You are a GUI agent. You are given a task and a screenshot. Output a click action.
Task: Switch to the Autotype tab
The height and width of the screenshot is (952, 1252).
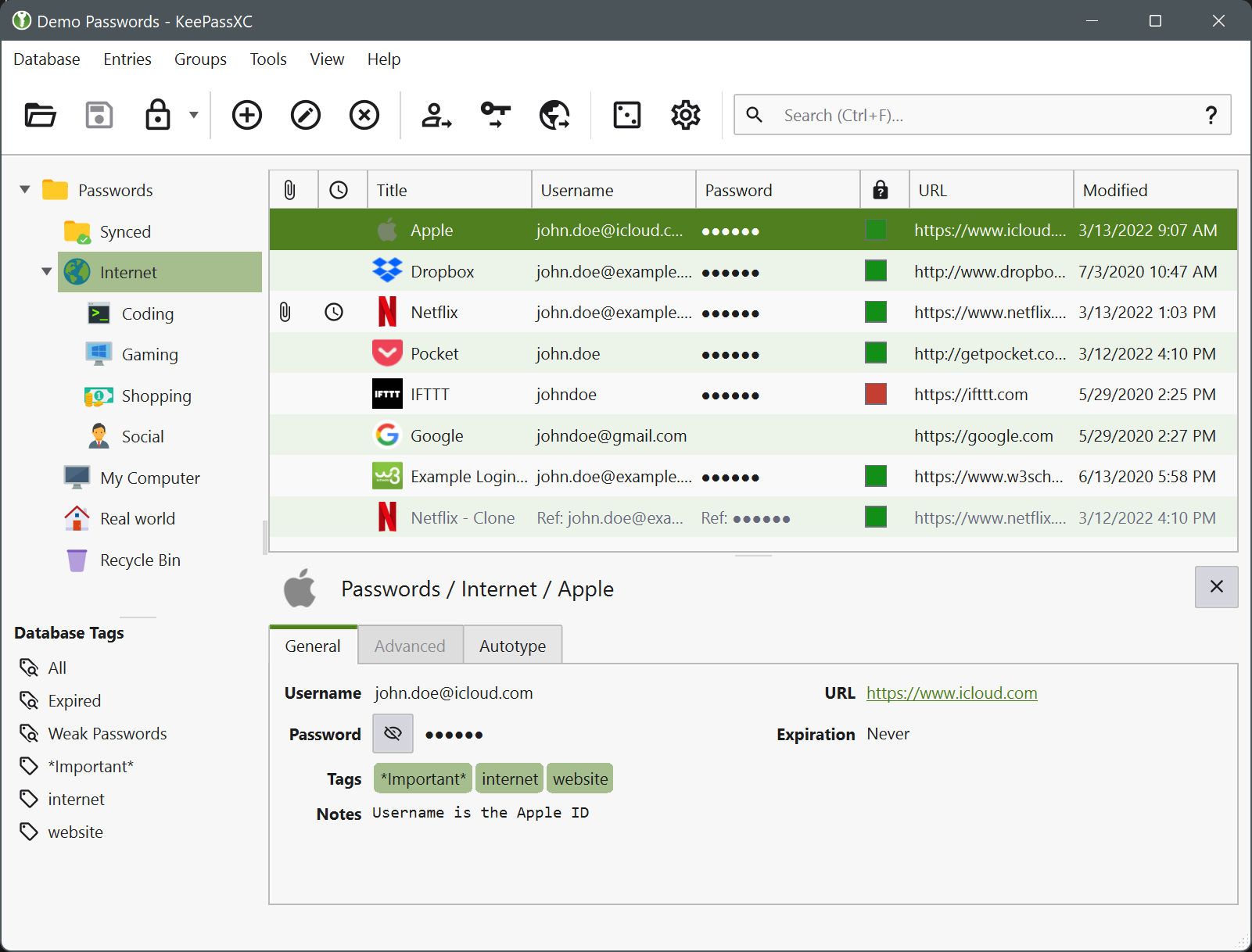tap(512, 645)
